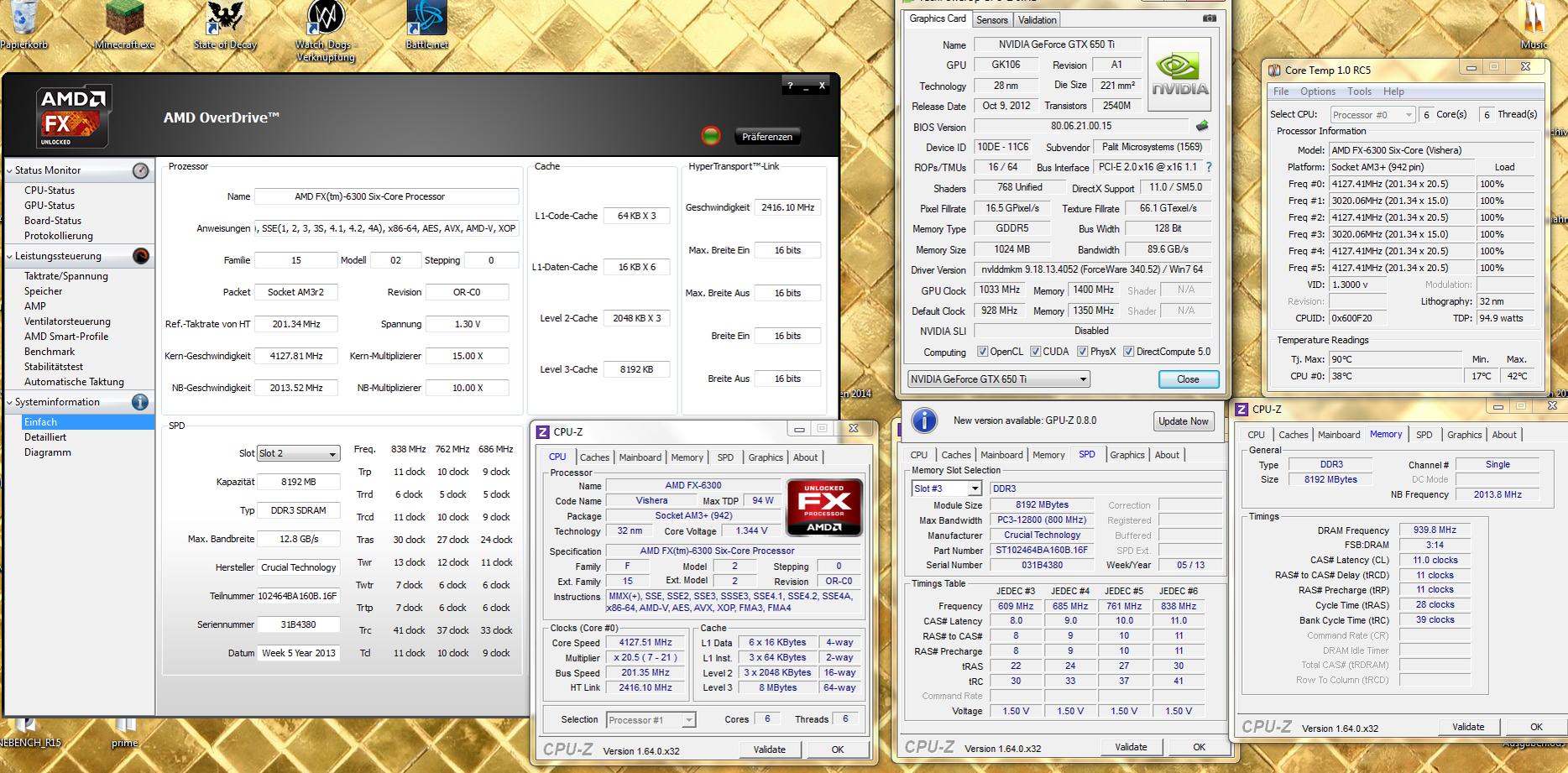The height and width of the screenshot is (773, 1568).
Task: Toggle the CUDA checkbox in GPU-Z
Action: (1036, 352)
